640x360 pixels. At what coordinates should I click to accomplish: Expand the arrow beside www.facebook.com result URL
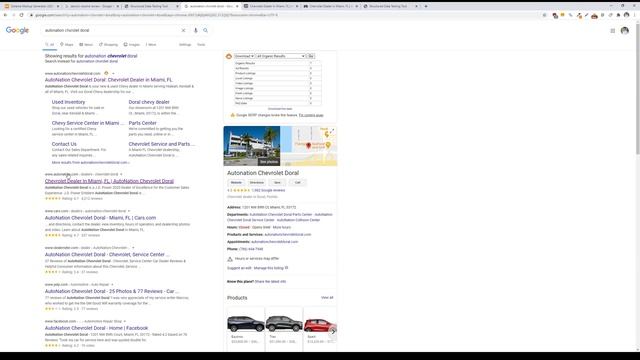click(x=125, y=321)
